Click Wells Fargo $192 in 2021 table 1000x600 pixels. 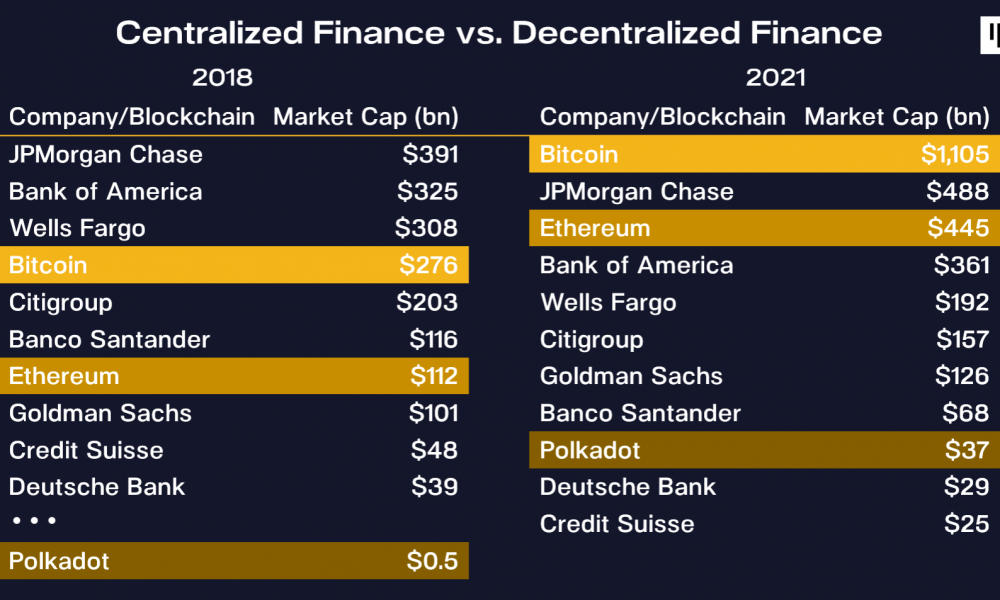click(x=765, y=302)
